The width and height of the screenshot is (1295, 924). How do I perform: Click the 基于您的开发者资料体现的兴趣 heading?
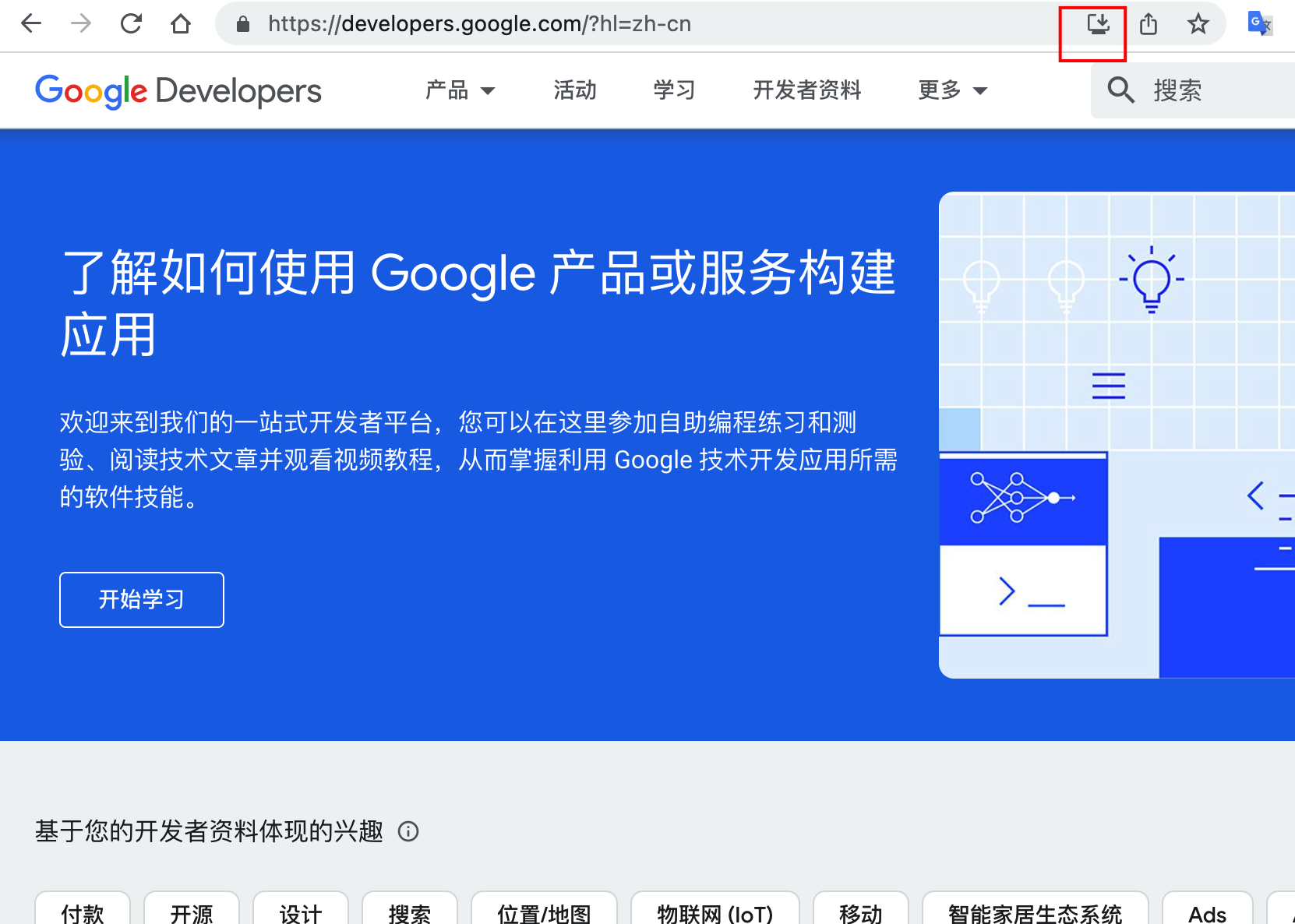pyautogui.click(x=209, y=831)
